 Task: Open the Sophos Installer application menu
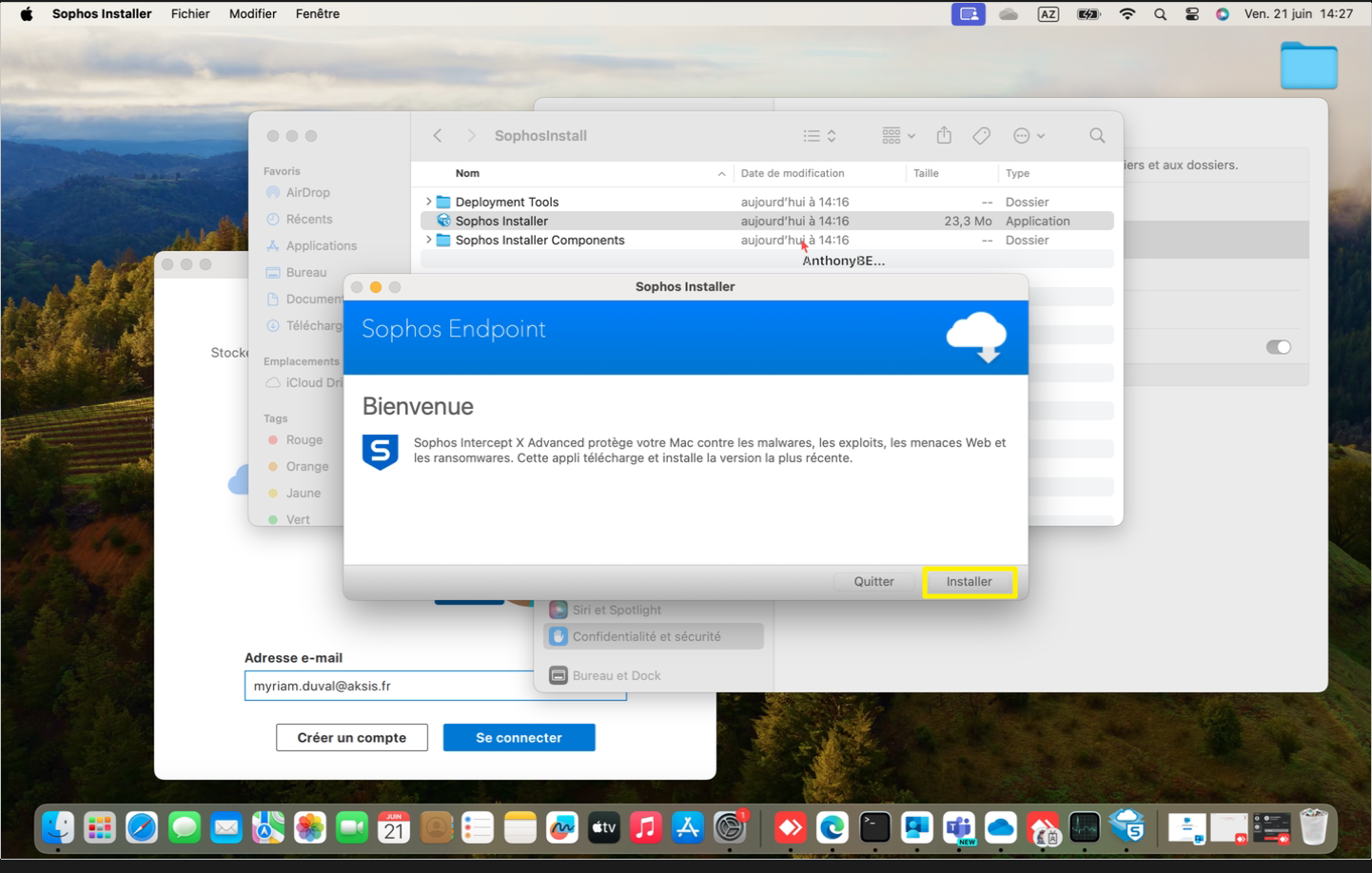pos(102,14)
